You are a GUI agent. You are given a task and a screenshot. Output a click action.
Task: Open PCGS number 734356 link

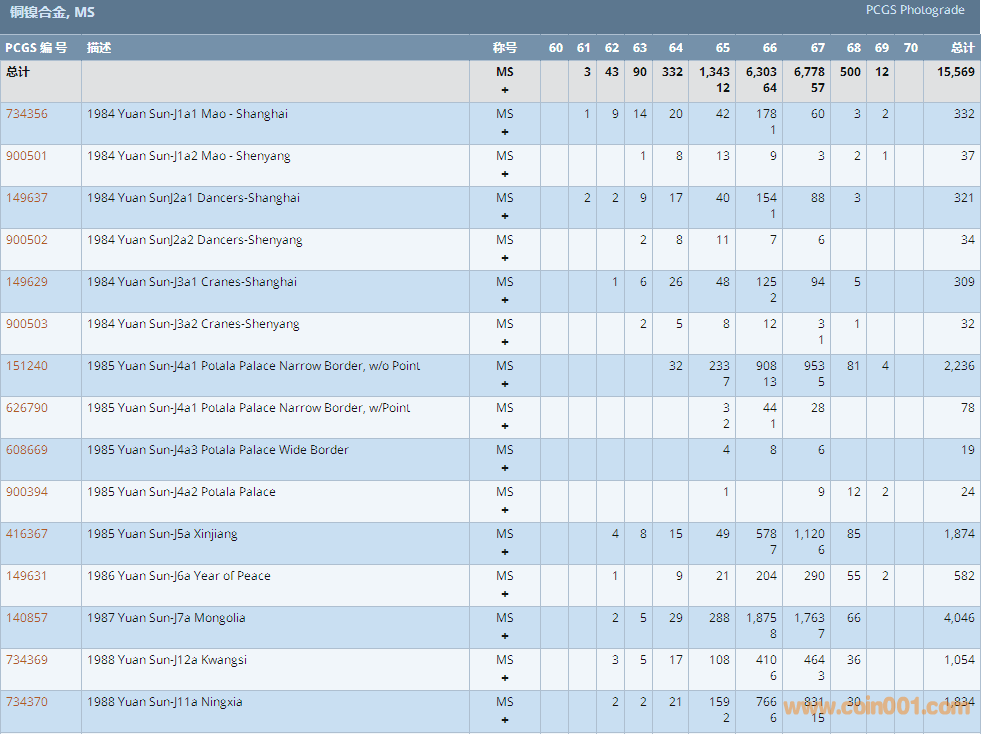(x=27, y=114)
